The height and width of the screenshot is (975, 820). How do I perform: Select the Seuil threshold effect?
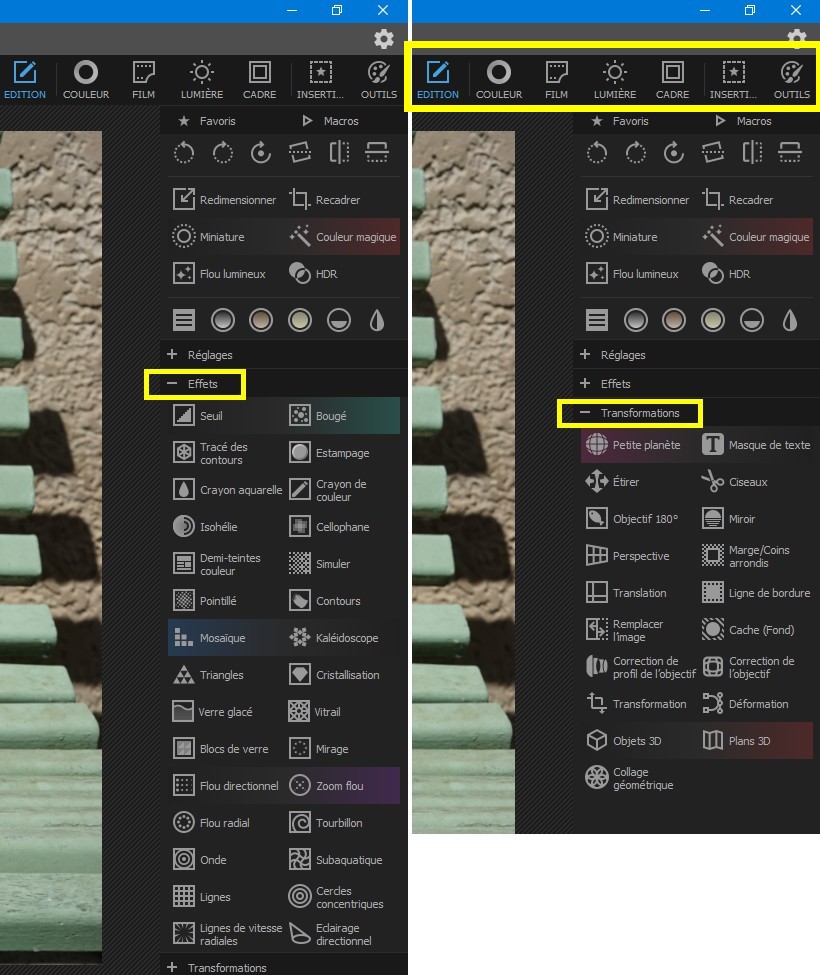[198, 415]
